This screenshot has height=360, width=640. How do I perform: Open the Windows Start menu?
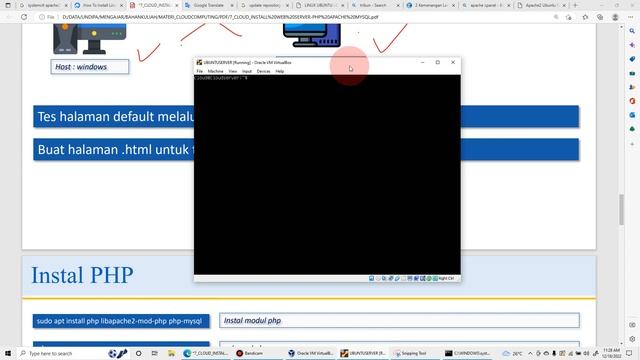pos(8,353)
